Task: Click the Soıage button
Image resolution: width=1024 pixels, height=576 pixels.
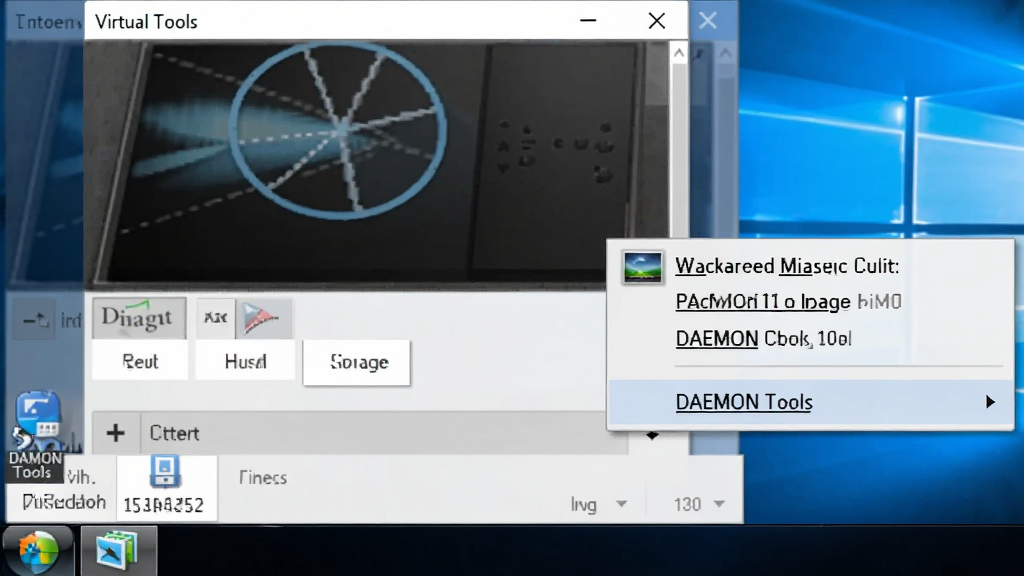Action: tap(357, 362)
